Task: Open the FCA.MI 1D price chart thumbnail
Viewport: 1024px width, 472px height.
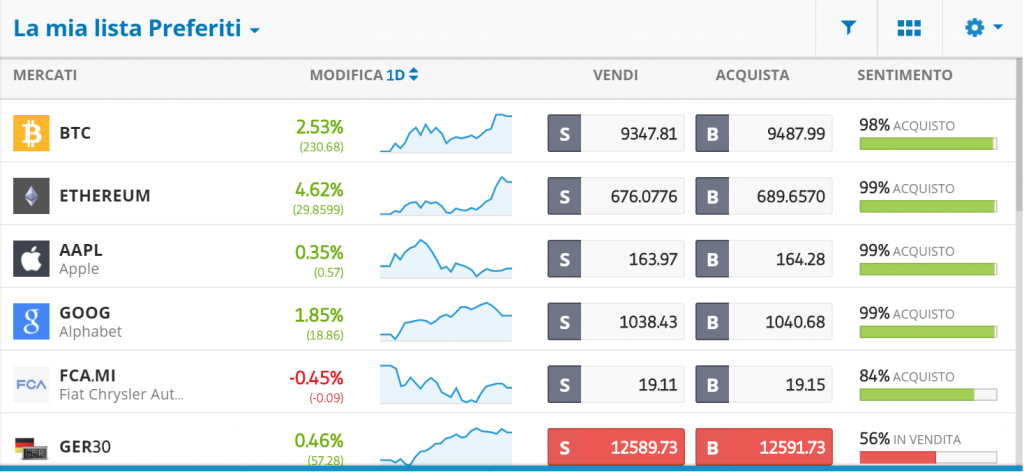Action: click(x=446, y=384)
